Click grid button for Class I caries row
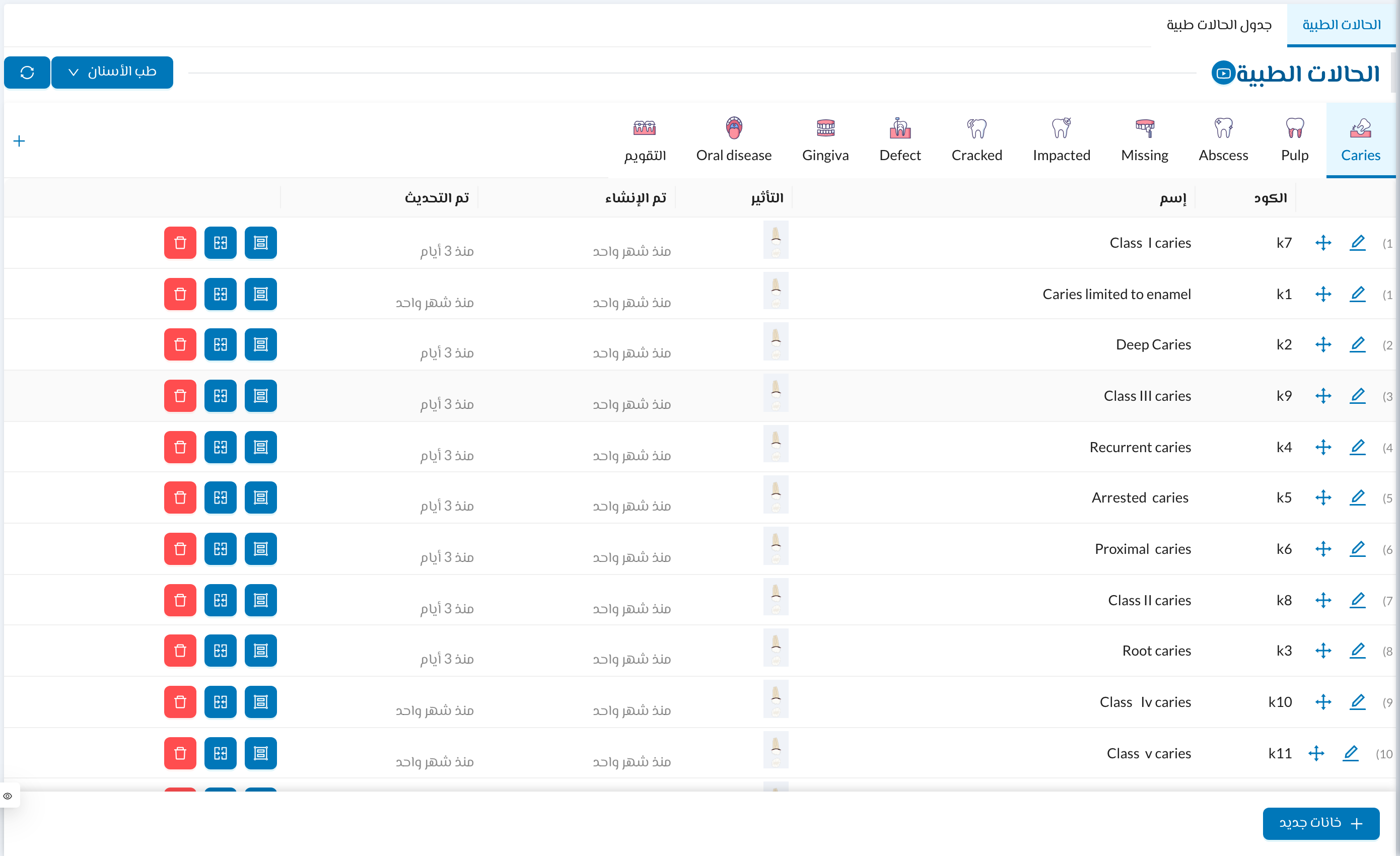1400x856 pixels. pos(221,243)
